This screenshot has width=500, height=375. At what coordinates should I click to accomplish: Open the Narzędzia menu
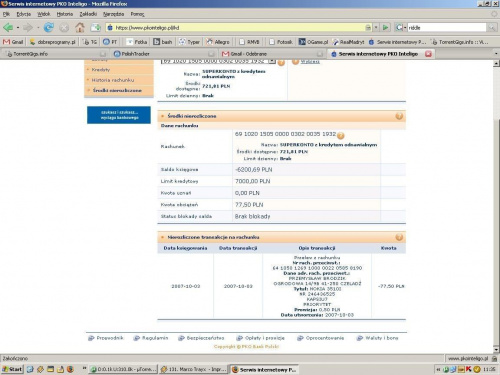(114, 14)
